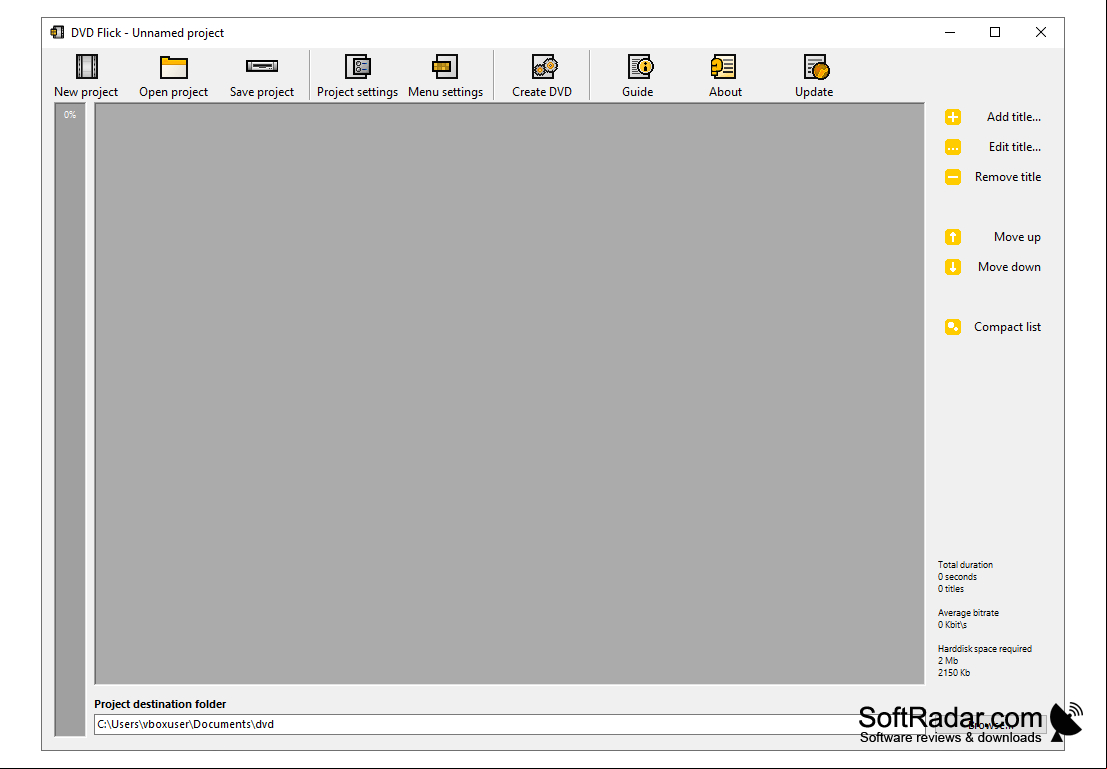
Task: Maximize the DVD Flick window
Action: pyautogui.click(x=995, y=32)
